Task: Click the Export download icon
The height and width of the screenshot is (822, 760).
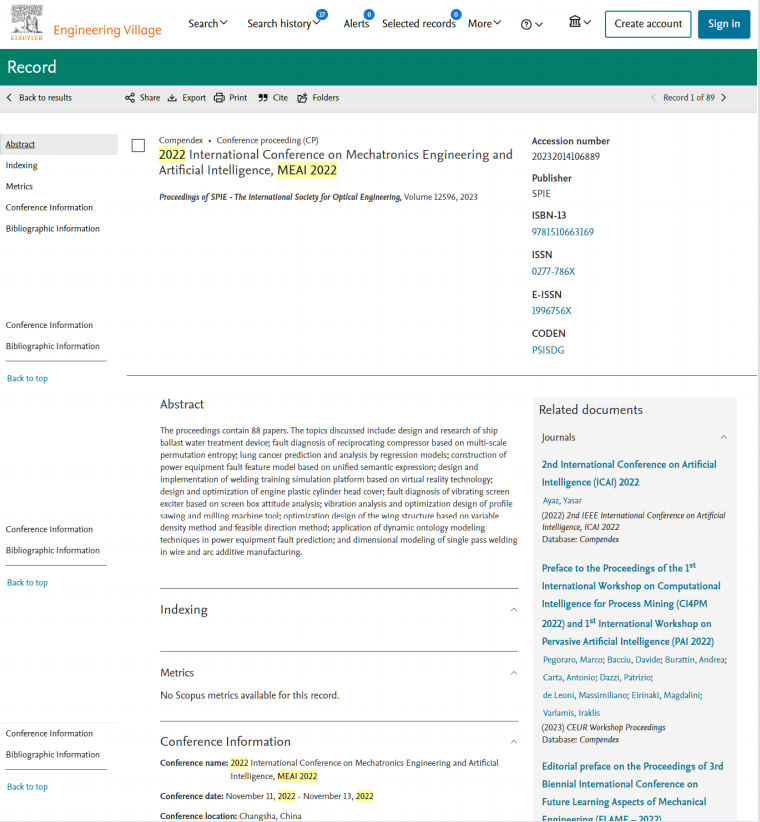Action: coord(172,98)
